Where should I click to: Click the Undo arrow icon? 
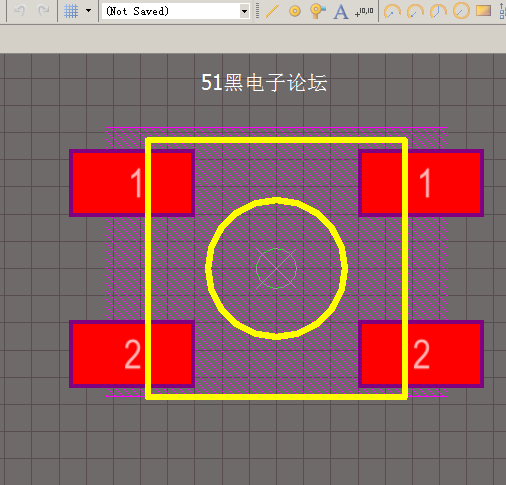click(x=20, y=11)
